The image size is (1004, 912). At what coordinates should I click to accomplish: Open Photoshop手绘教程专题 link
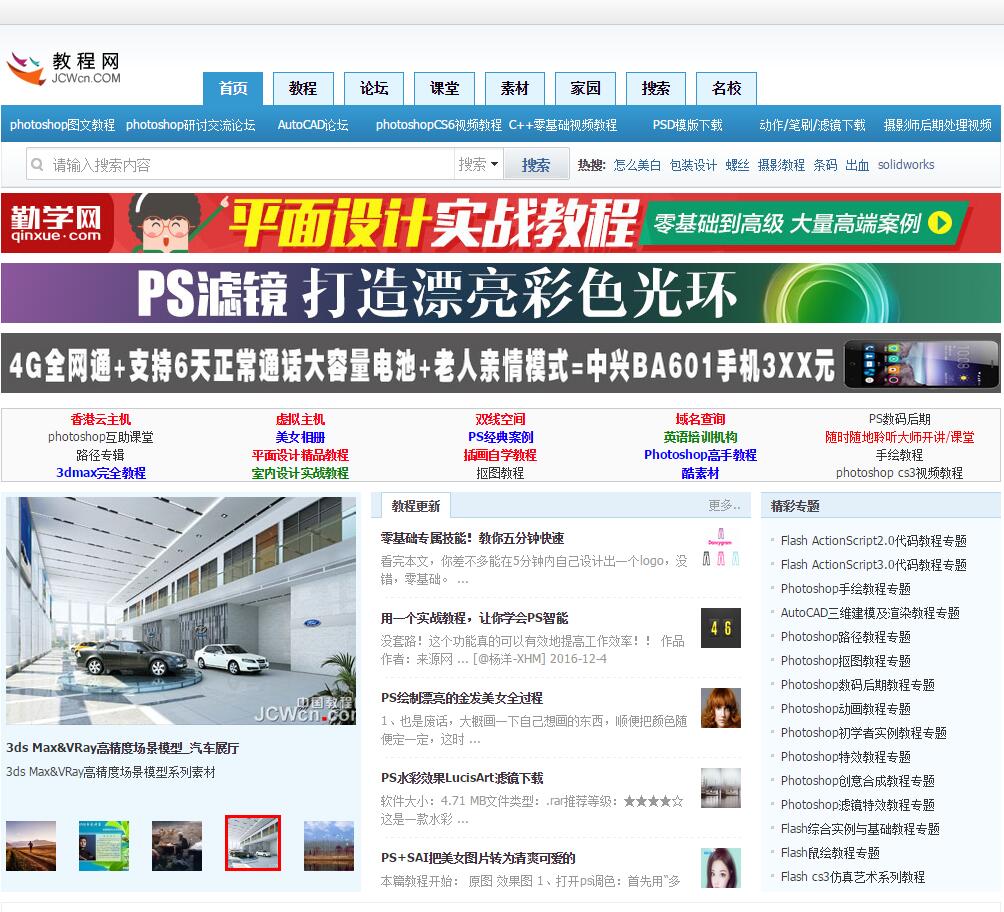point(845,589)
